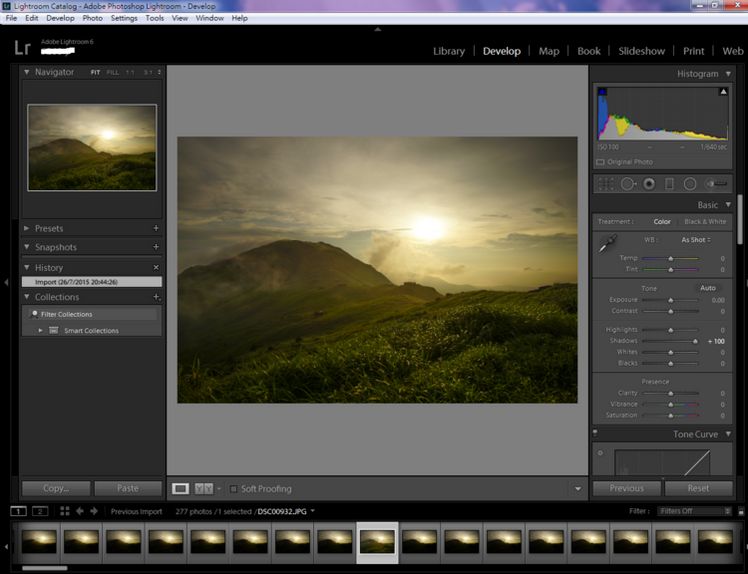The image size is (748, 574).
Task: Expand the Smart Collections tree item
Action: pyautogui.click(x=41, y=331)
